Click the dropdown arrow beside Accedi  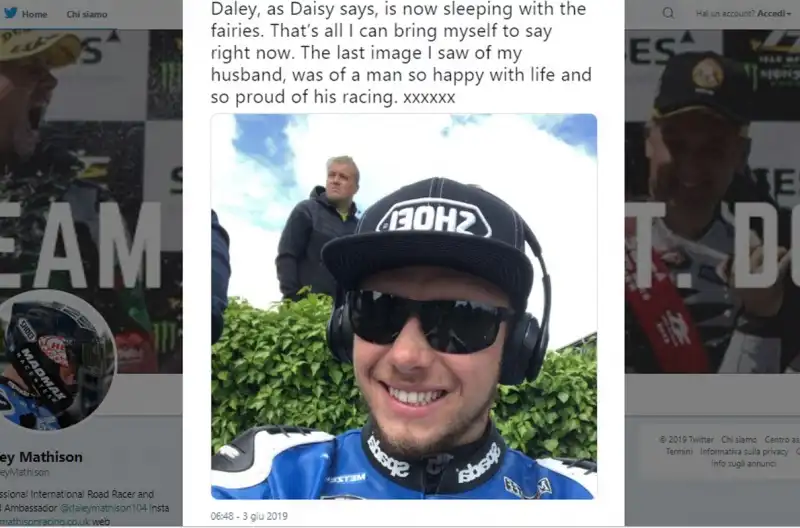pyautogui.click(x=788, y=14)
